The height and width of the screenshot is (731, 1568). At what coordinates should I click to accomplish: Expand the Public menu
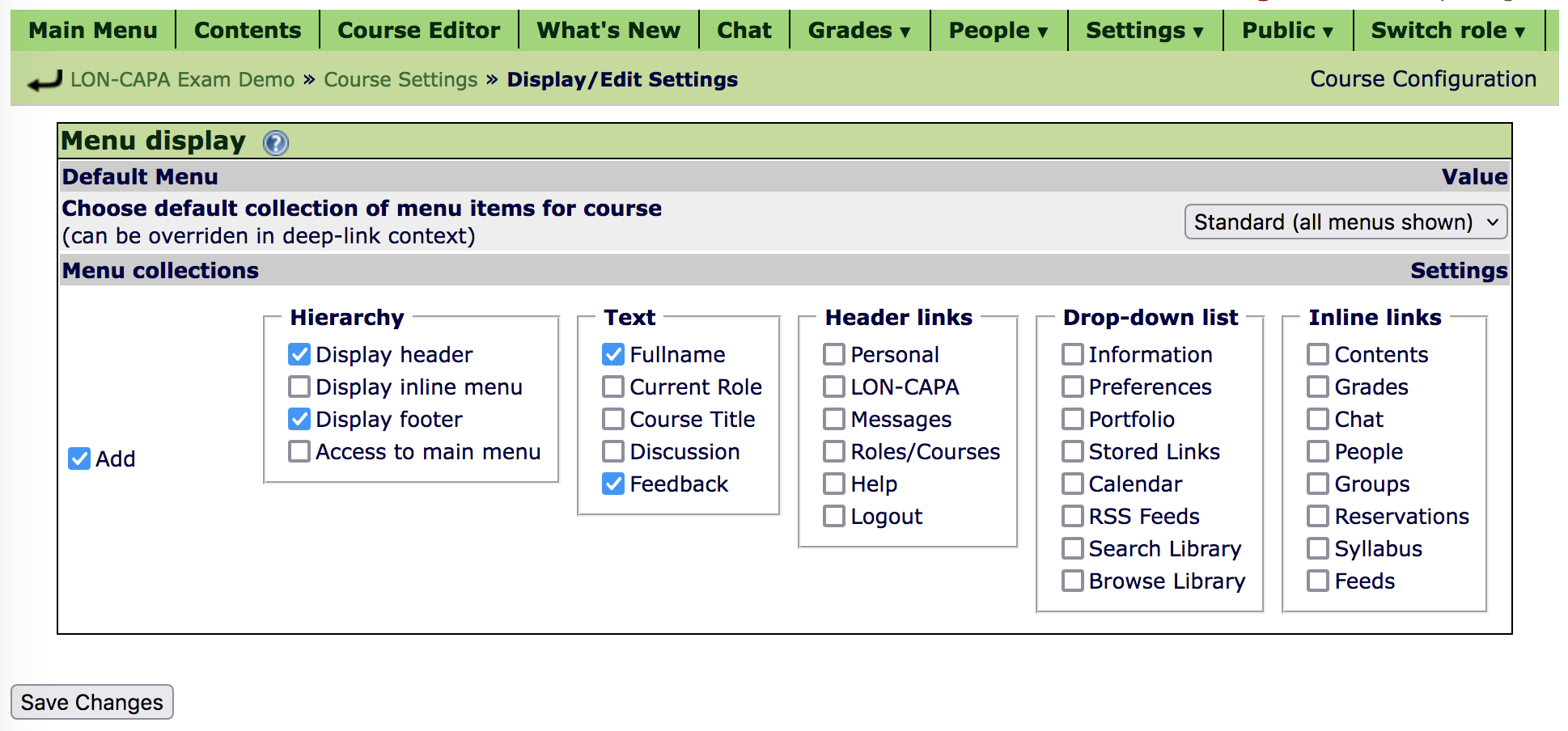pyautogui.click(x=1287, y=31)
